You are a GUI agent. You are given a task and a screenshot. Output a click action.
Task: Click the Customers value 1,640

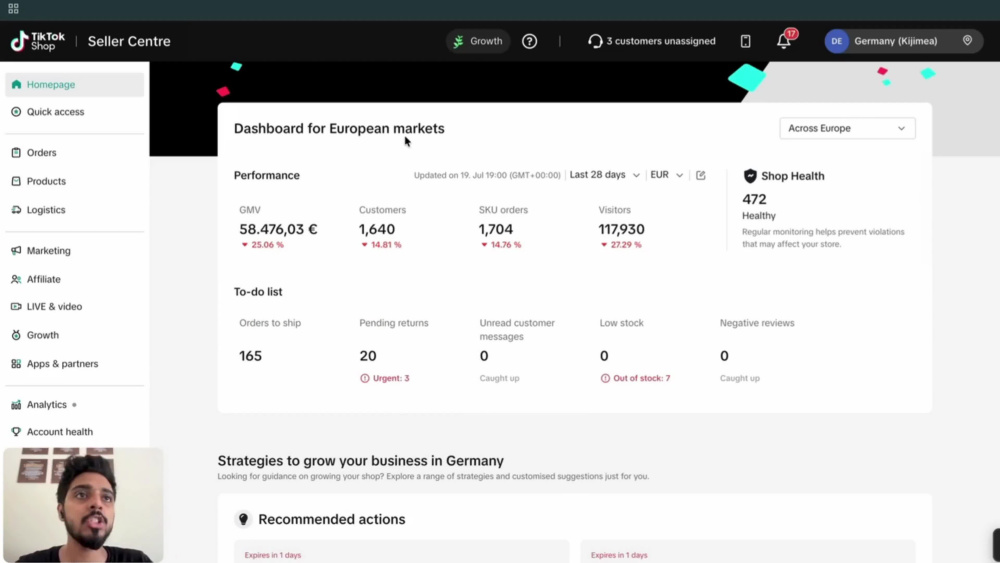click(377, 229)
